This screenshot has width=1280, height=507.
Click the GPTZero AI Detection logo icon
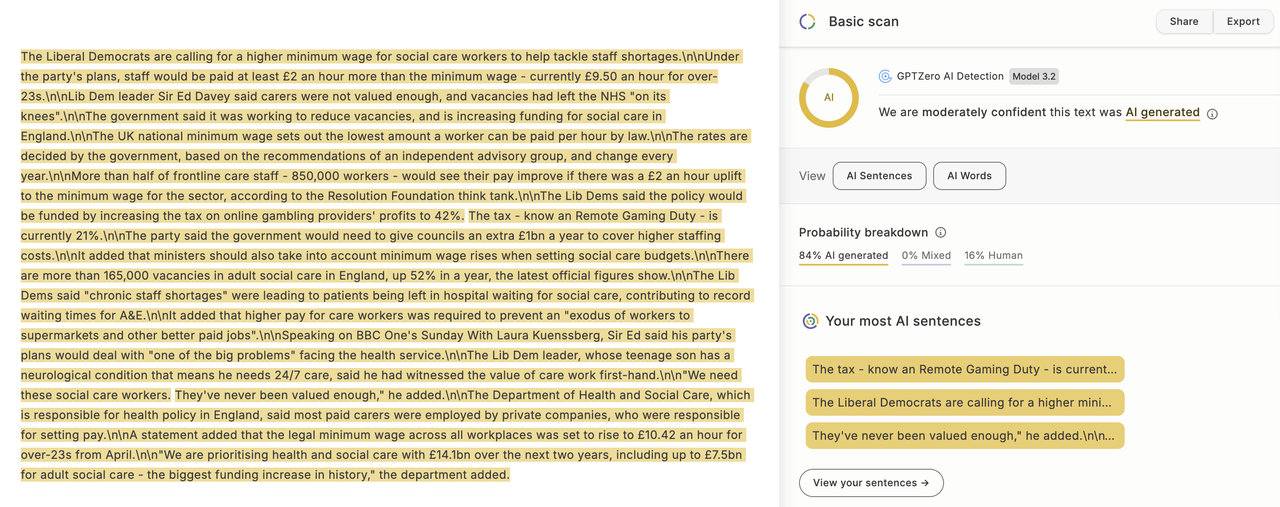(885, 76)
